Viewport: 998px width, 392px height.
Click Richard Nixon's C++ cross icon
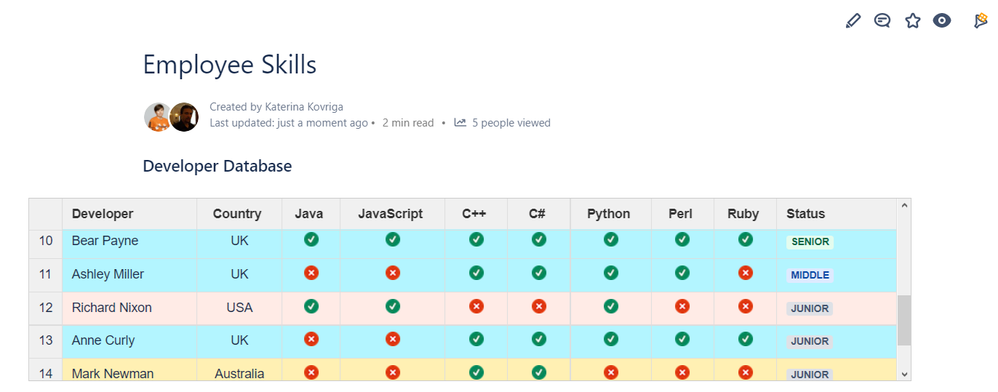[x=476, y=307]
